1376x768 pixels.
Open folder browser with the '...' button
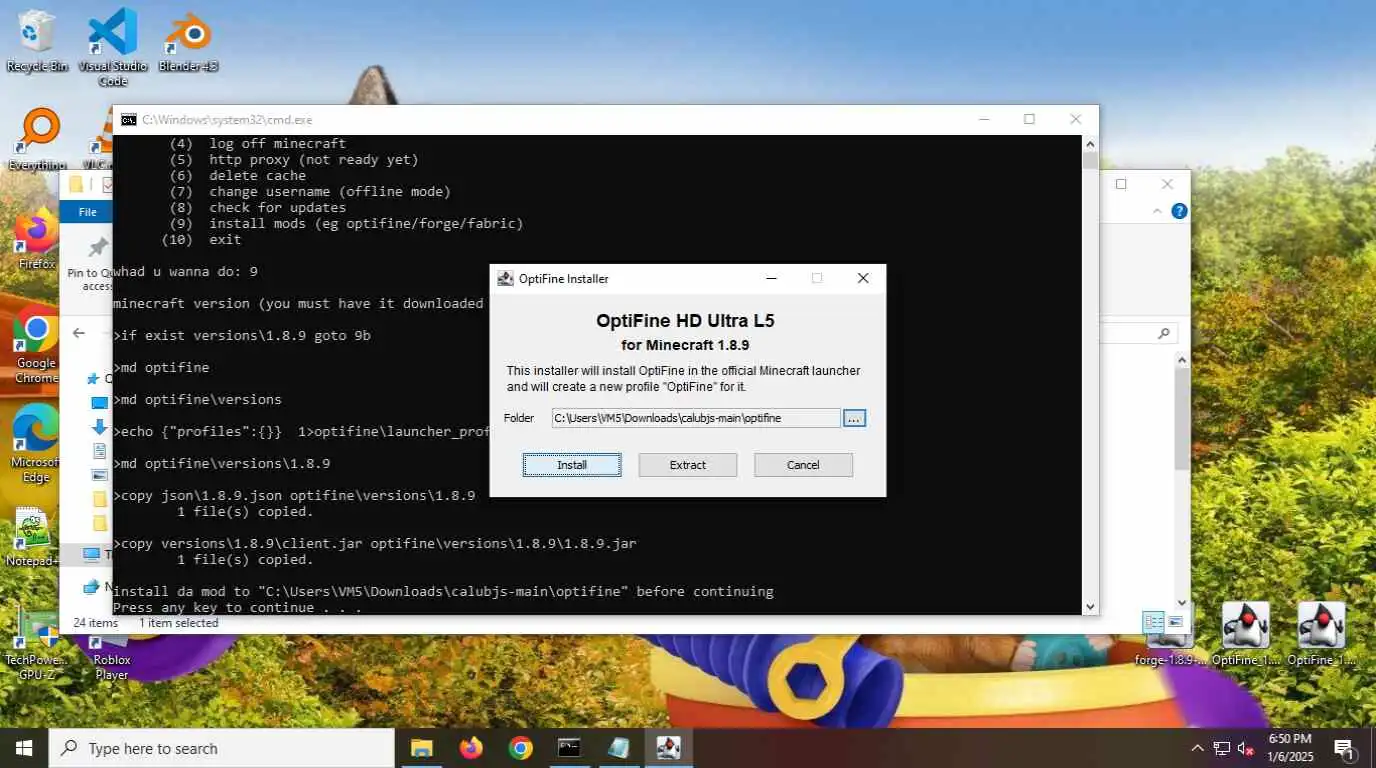(x=854, y=418)
